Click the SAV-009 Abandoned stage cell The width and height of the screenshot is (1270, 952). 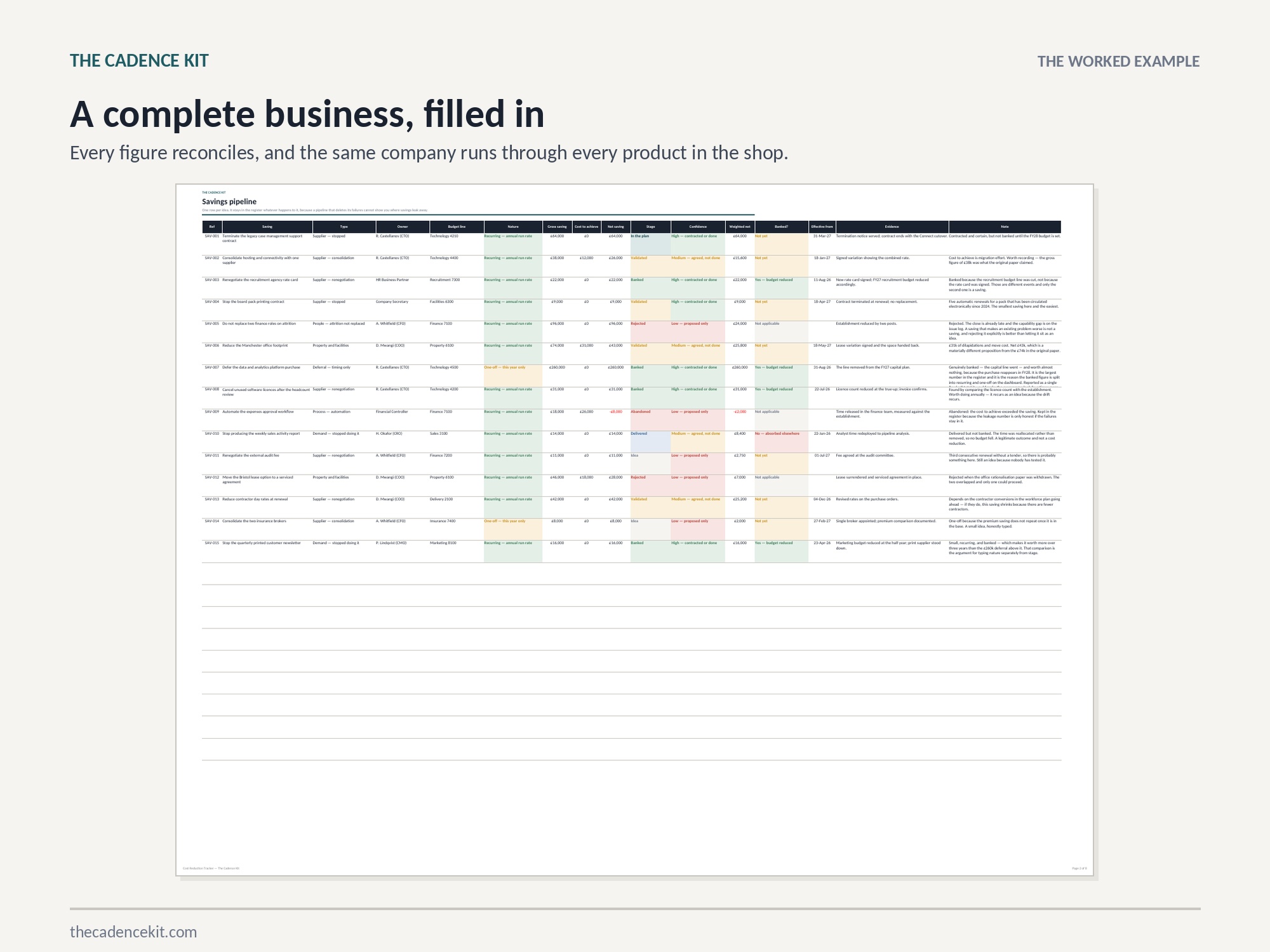[650, 420]
